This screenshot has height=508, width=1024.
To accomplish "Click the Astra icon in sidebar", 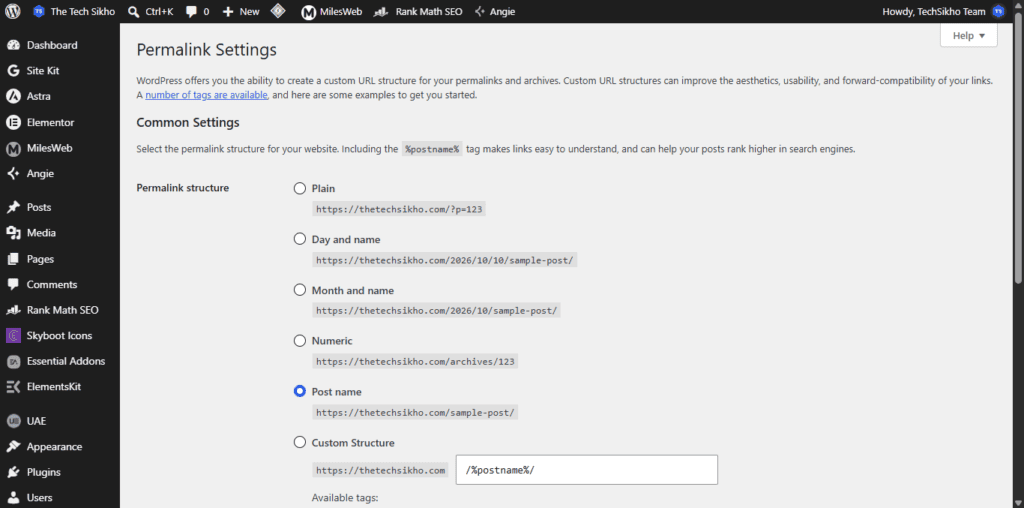I will [x=13, y=96].
